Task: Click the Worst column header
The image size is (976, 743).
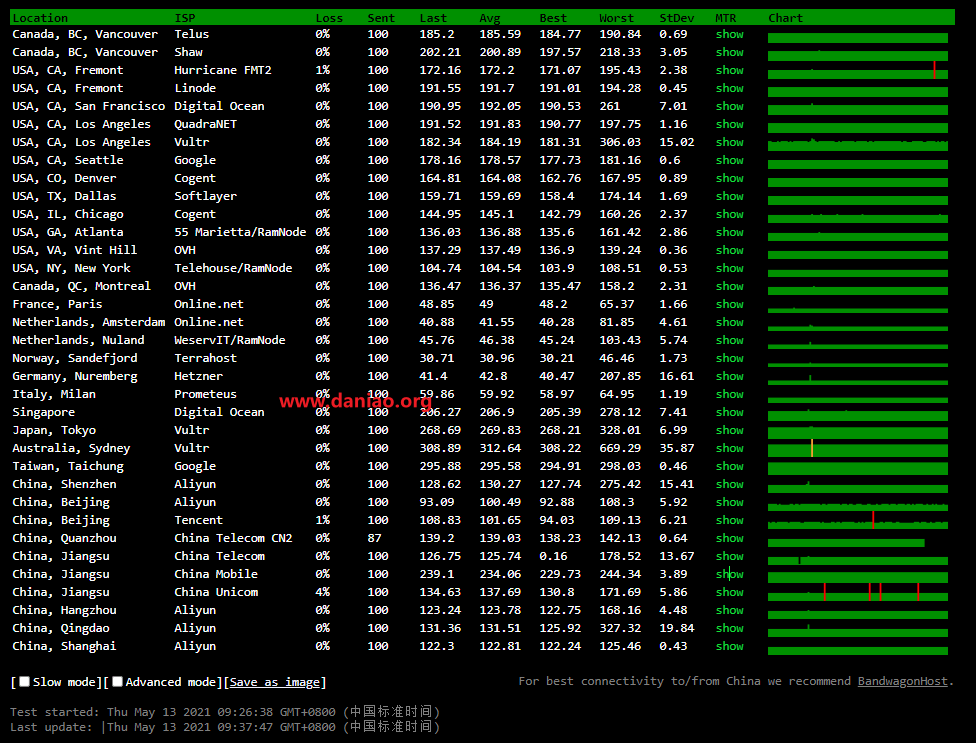Action: [x=616, y=18]
